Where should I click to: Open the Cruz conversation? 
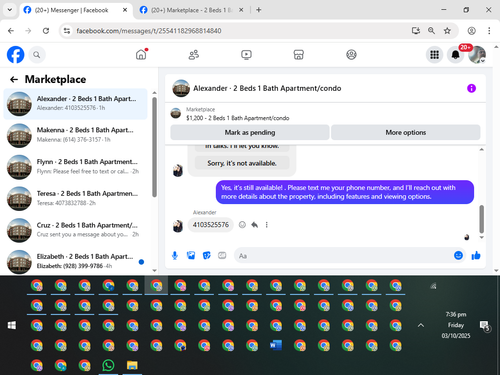pyautogui.click(x=75, y=230)
